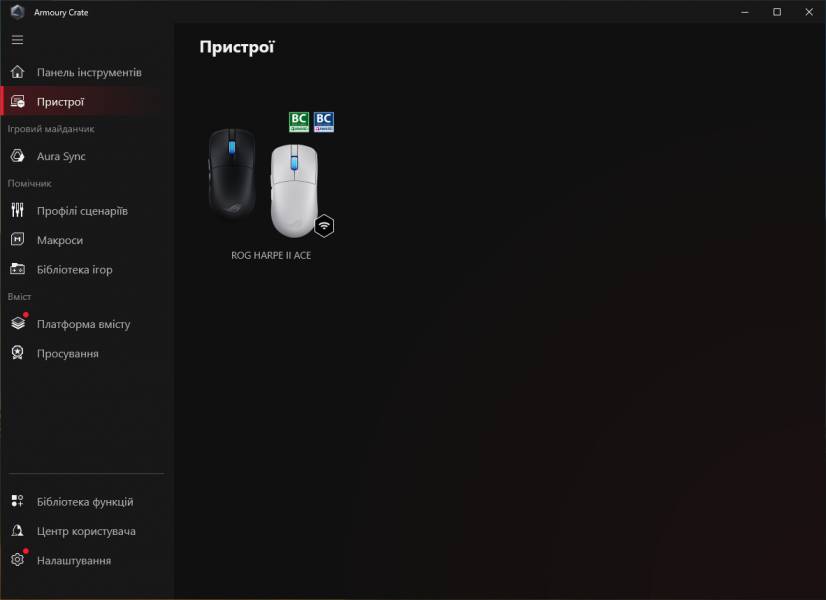Click the green BC badge
Image resolution: width=826 pixels, height=600 pixels.
point(299,122)
